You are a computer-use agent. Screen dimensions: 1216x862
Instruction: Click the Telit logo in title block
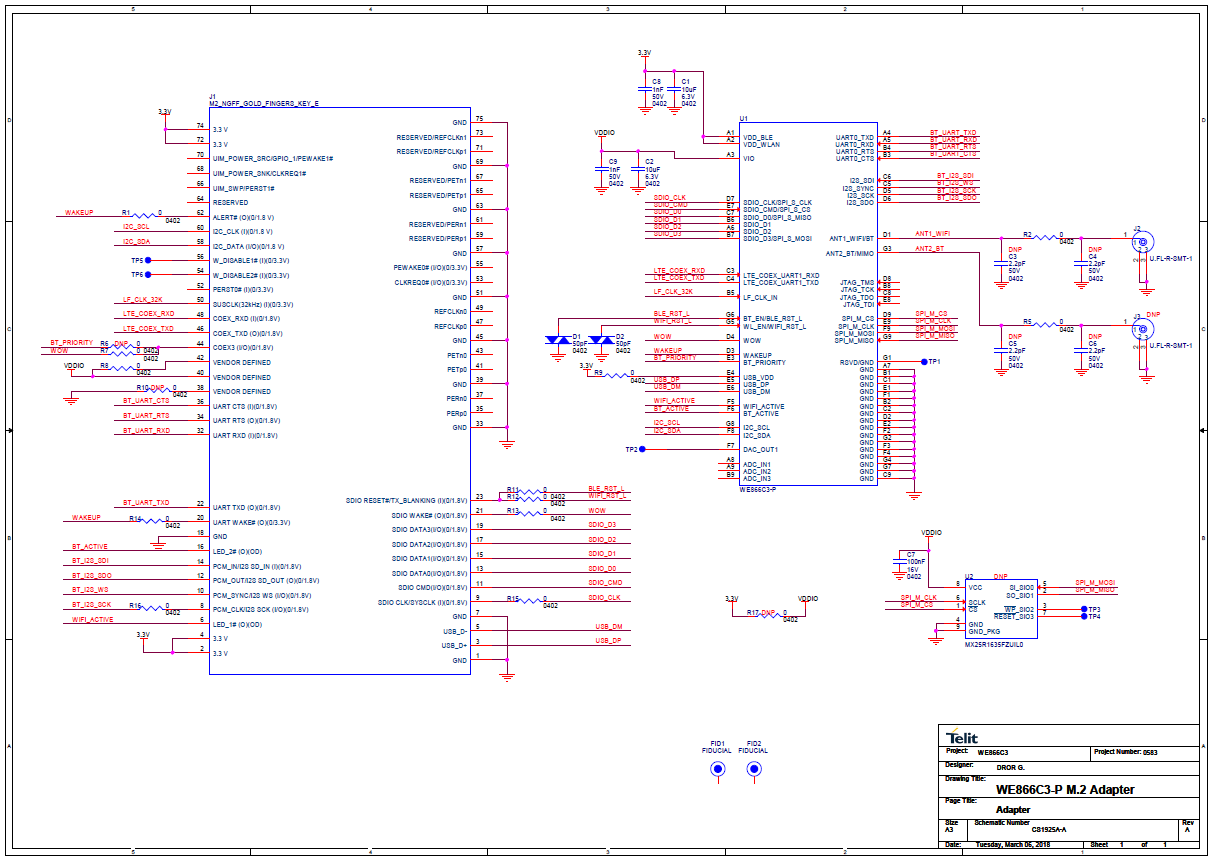pos(962,737)
